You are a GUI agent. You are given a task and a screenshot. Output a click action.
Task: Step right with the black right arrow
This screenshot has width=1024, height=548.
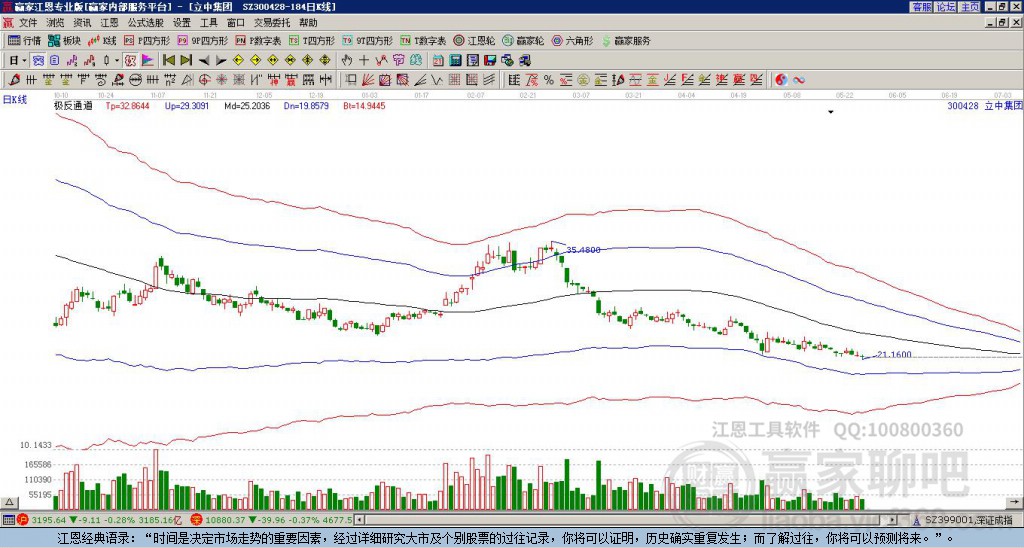click(x=221, y=61)
